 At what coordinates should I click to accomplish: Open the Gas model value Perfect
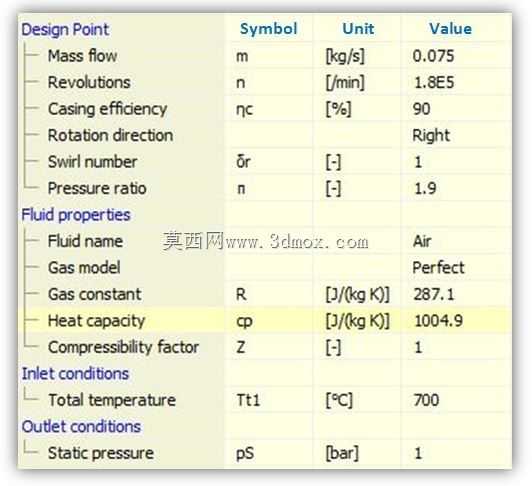pos(438,268)
